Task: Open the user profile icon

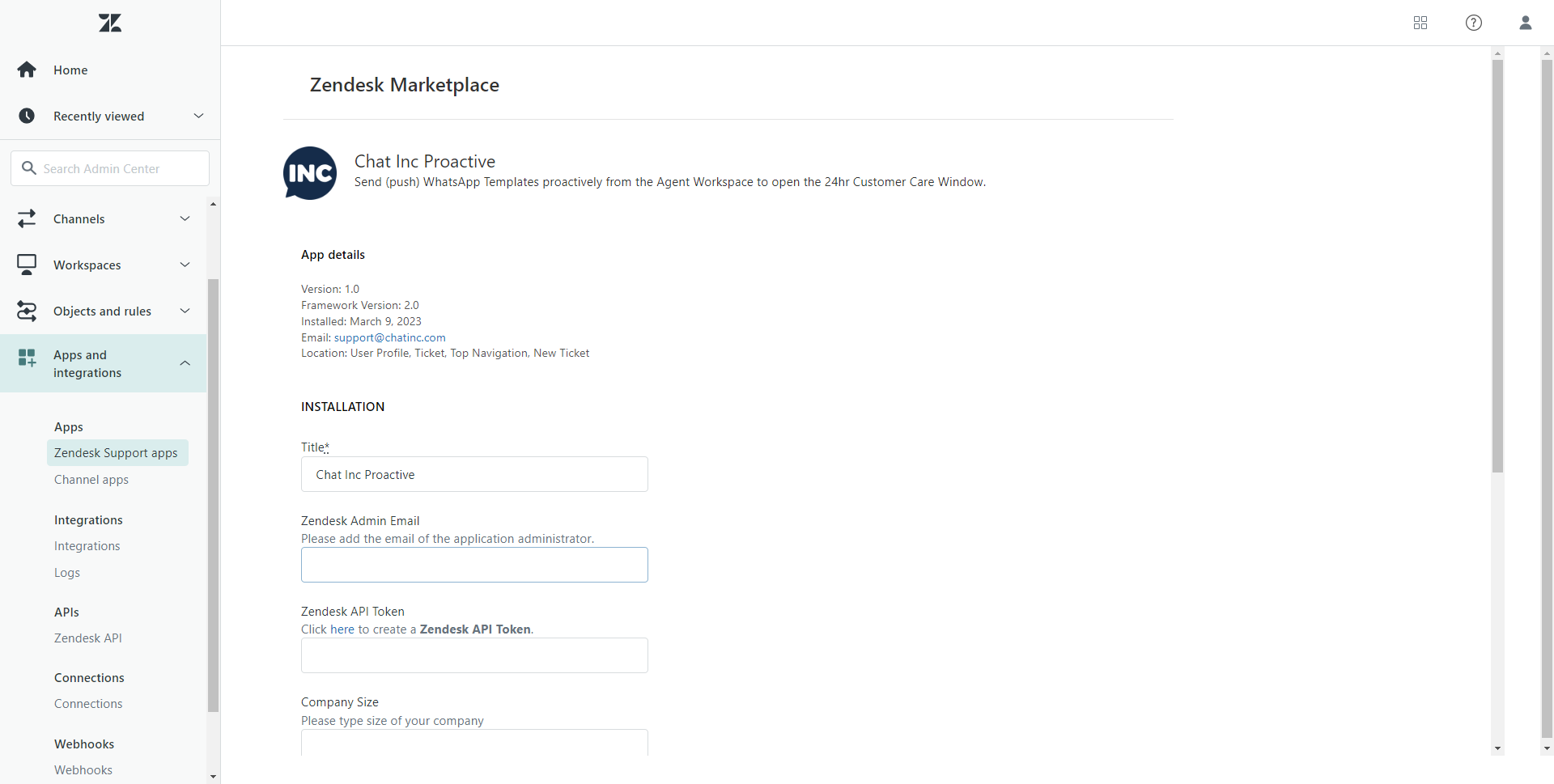Action: pos(1526,23)
